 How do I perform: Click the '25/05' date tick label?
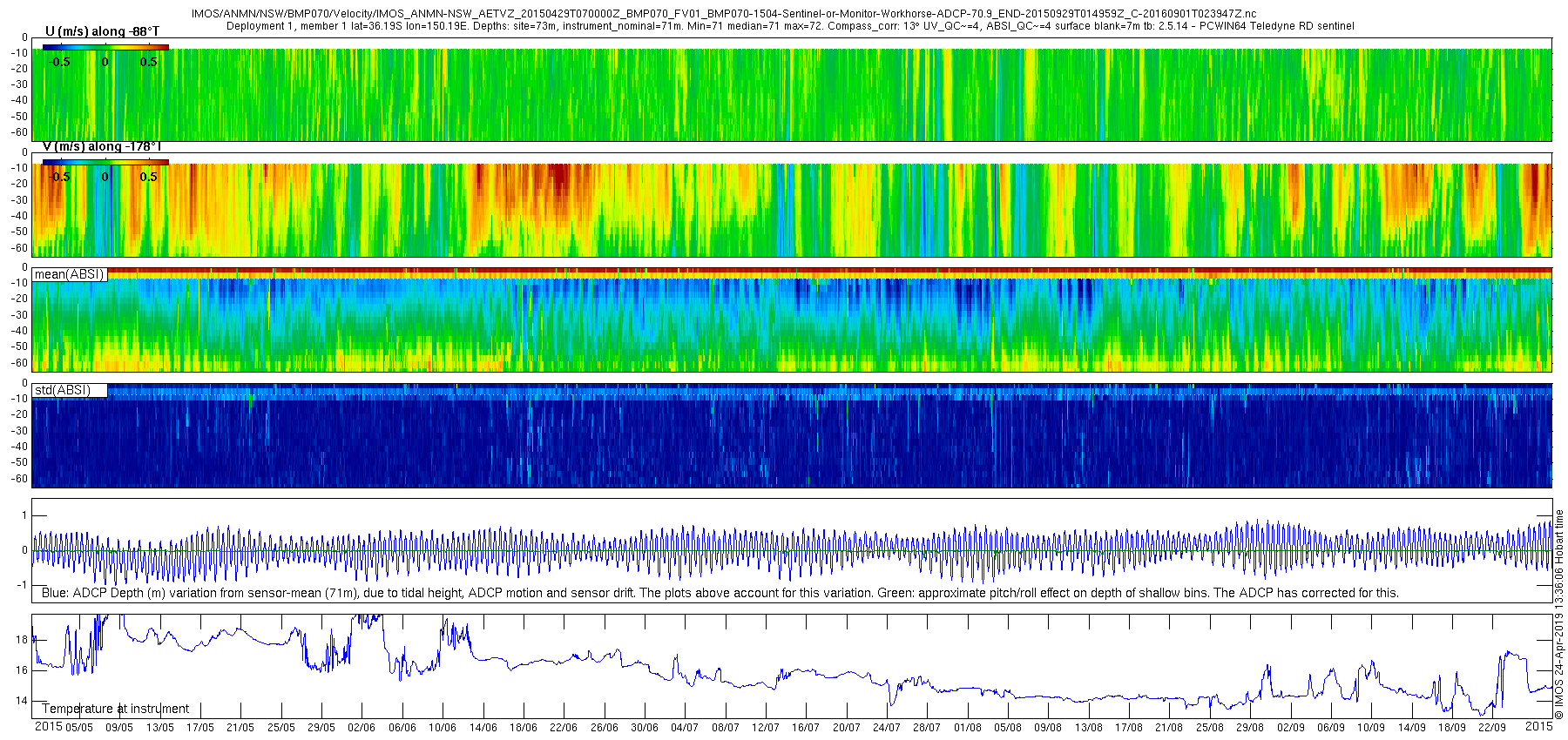pyautogui.click(x=280, y=728)
